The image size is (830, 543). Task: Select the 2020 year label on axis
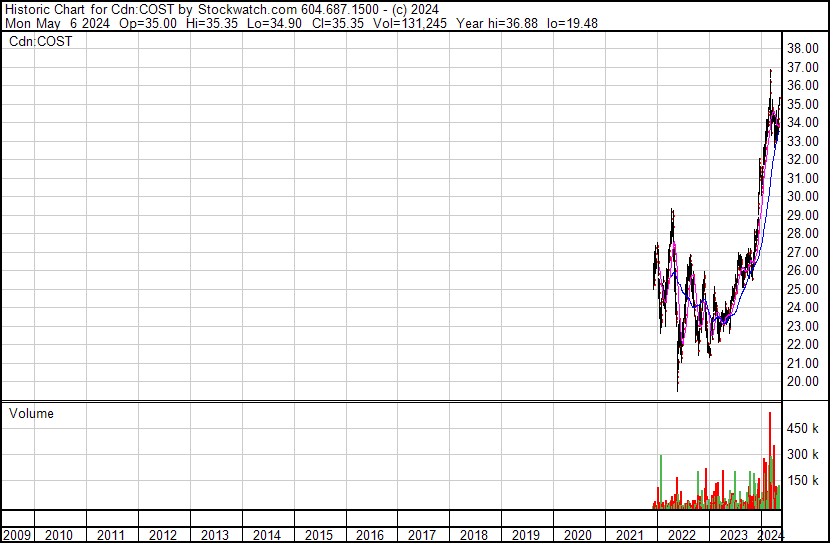[578, 535]
